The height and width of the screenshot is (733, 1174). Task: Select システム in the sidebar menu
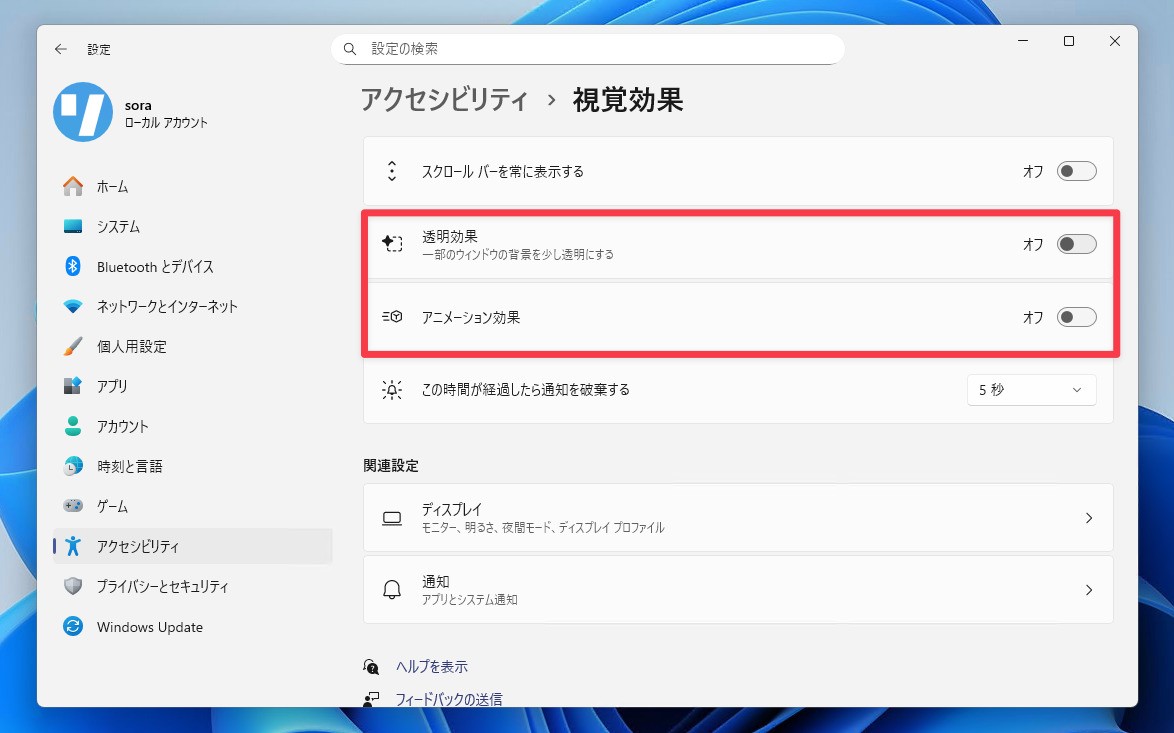pyautogui.click(x=118, y=227)
